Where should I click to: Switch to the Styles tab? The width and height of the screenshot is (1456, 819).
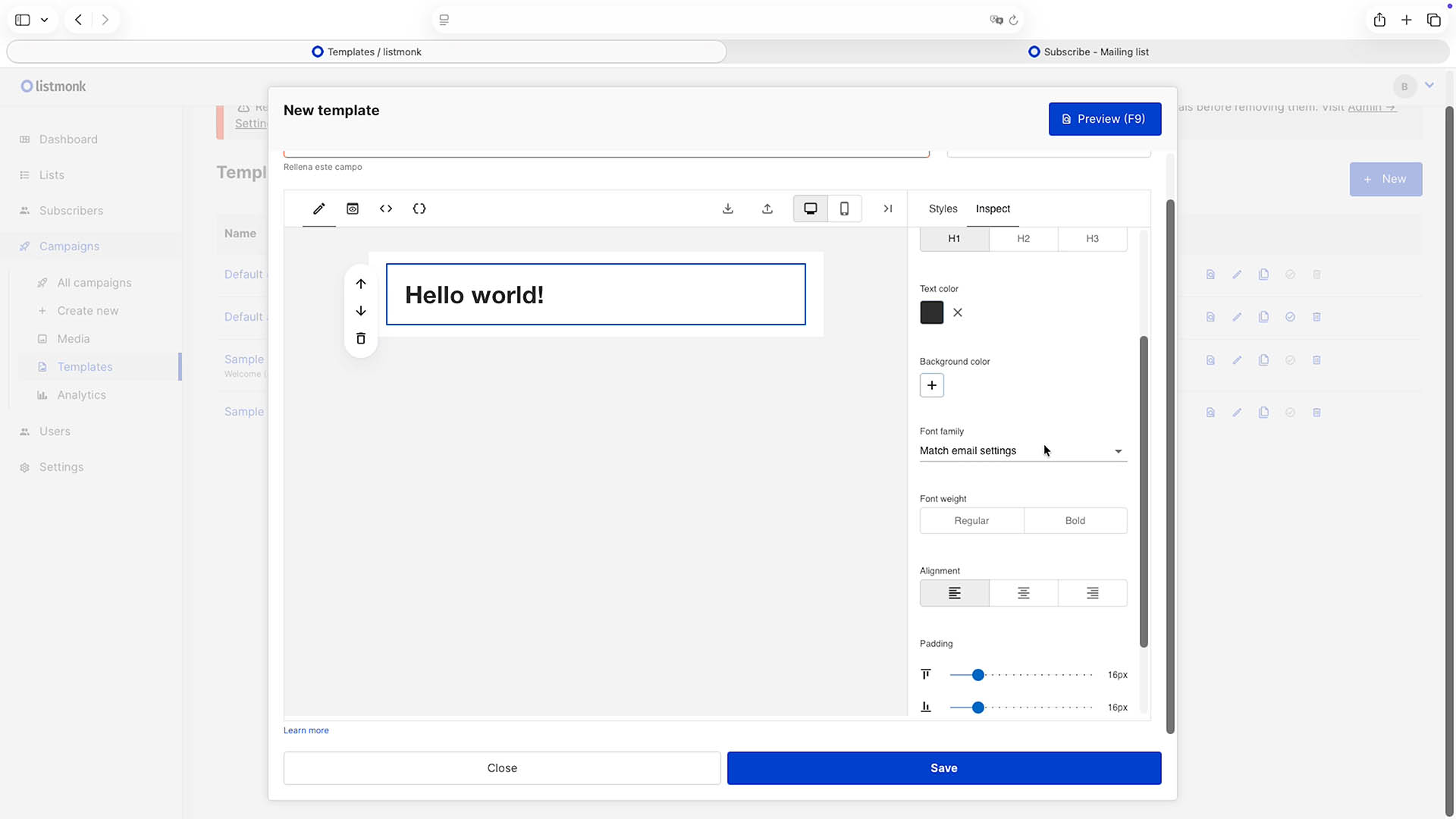(942, 209)
